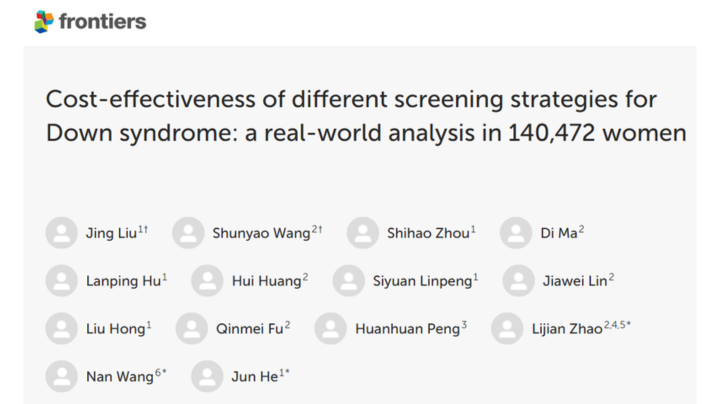This screenshot has height=404, width=720.
Task: Click the Qinmei Fu author name
Action: pyautogui.click(x=250, y=329)
